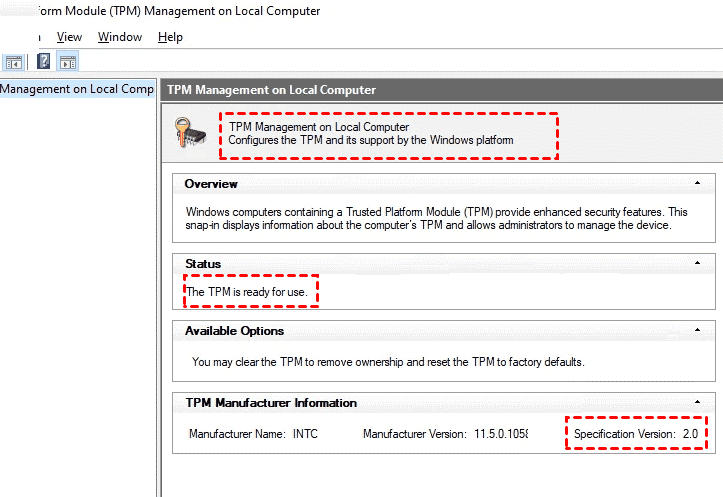Click the window title bar text
This screenshot has width=723, height=497.
pyautogui.click(x=178, y=11)
